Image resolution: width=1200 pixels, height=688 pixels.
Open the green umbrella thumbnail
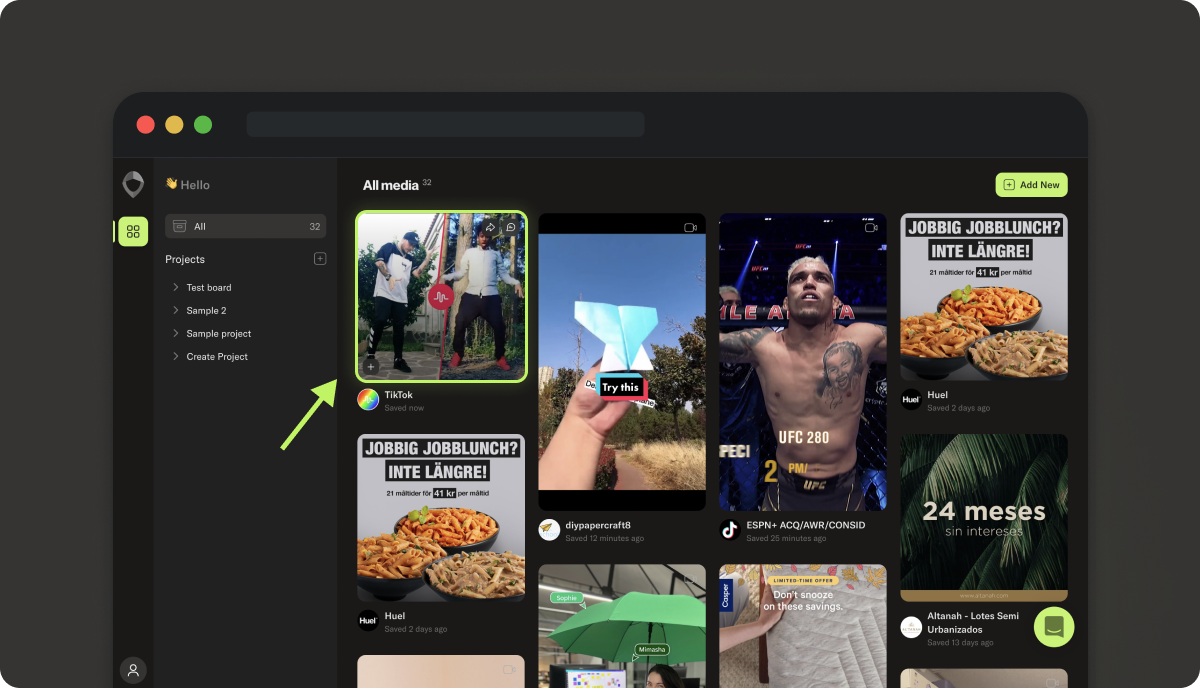tap(622, 626)
